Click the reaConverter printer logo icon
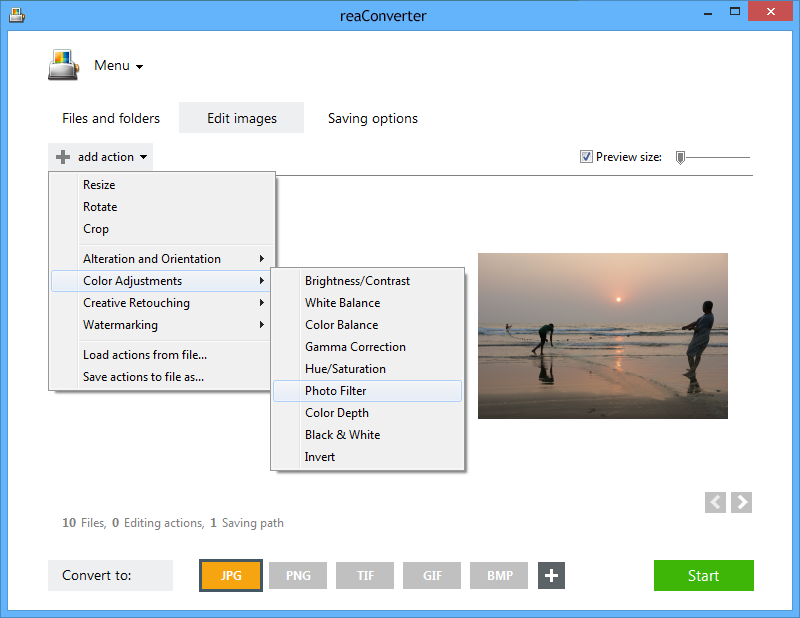Screen dimensions: 800x618 (63, 65)
